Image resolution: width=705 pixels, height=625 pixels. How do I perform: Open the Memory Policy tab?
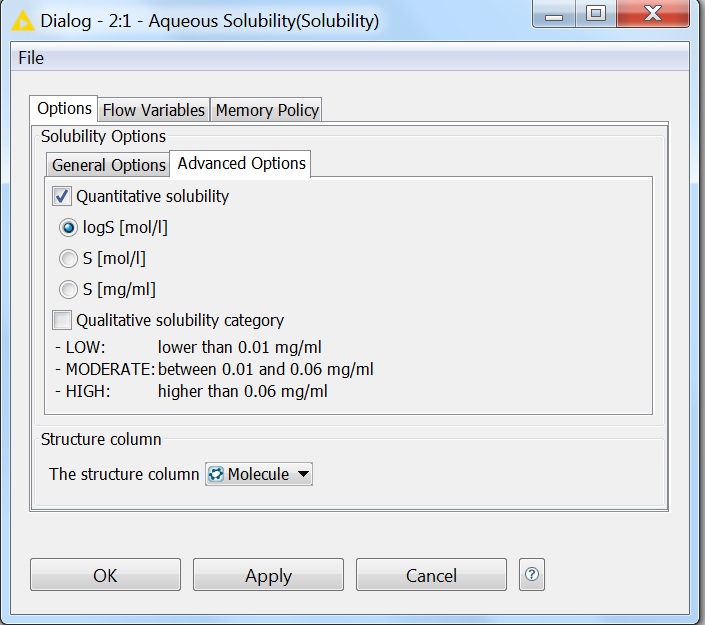(x=267, y=110)
